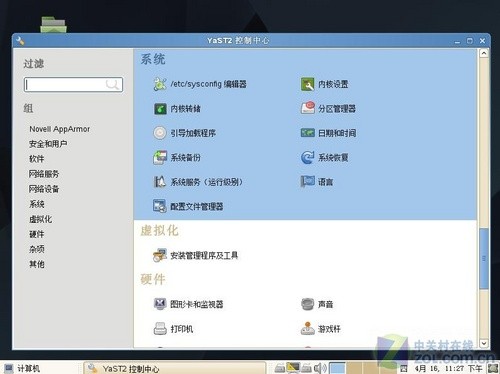
Task: Switch to the first workspace in pager
Action: click(x=337, y=368)
